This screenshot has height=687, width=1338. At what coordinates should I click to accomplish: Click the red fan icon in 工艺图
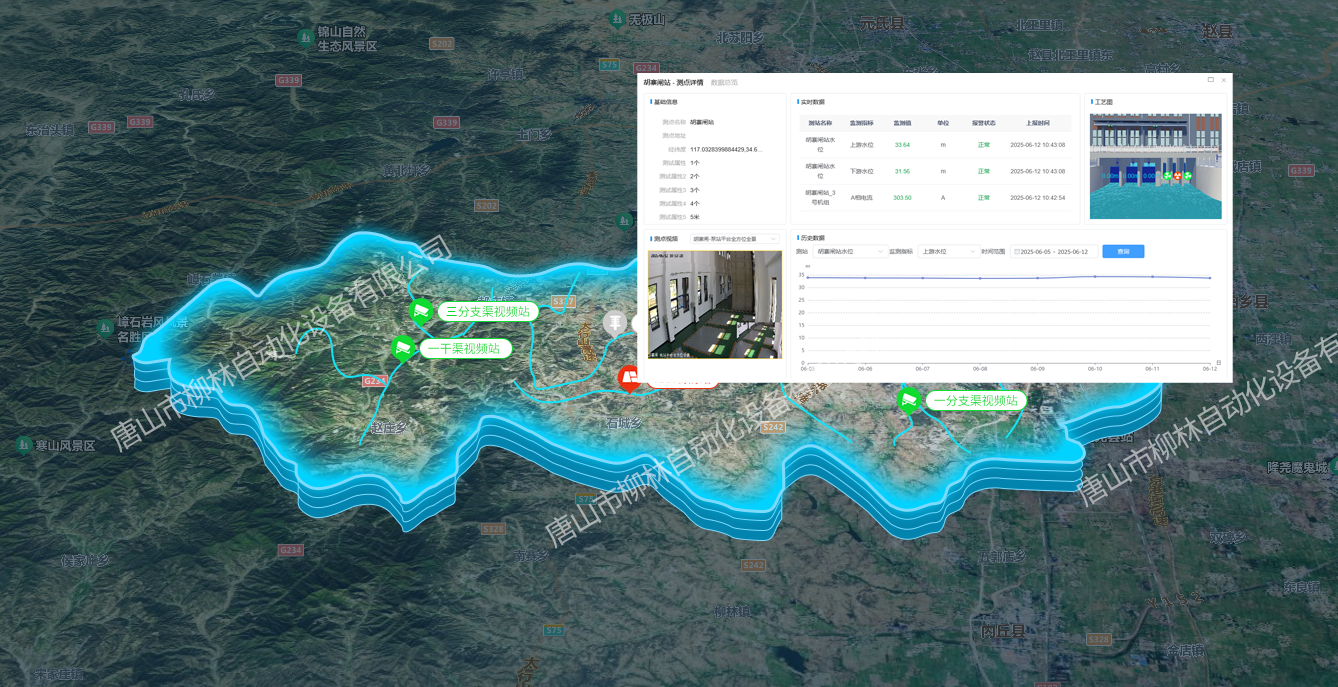point(1177,176)
